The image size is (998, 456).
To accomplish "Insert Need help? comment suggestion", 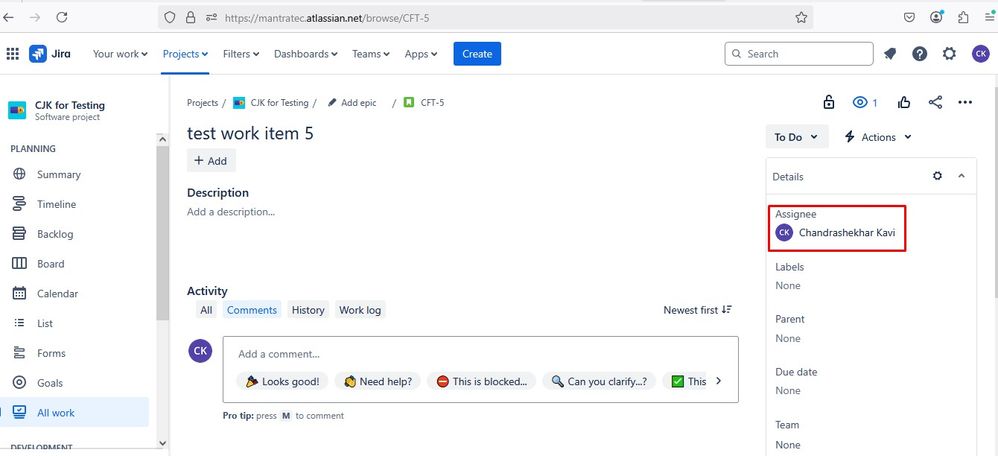I will click(378, 381).
